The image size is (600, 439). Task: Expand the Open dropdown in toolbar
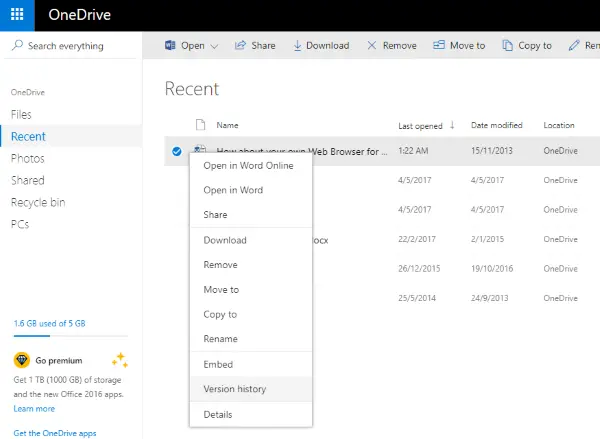coord(214,46)
